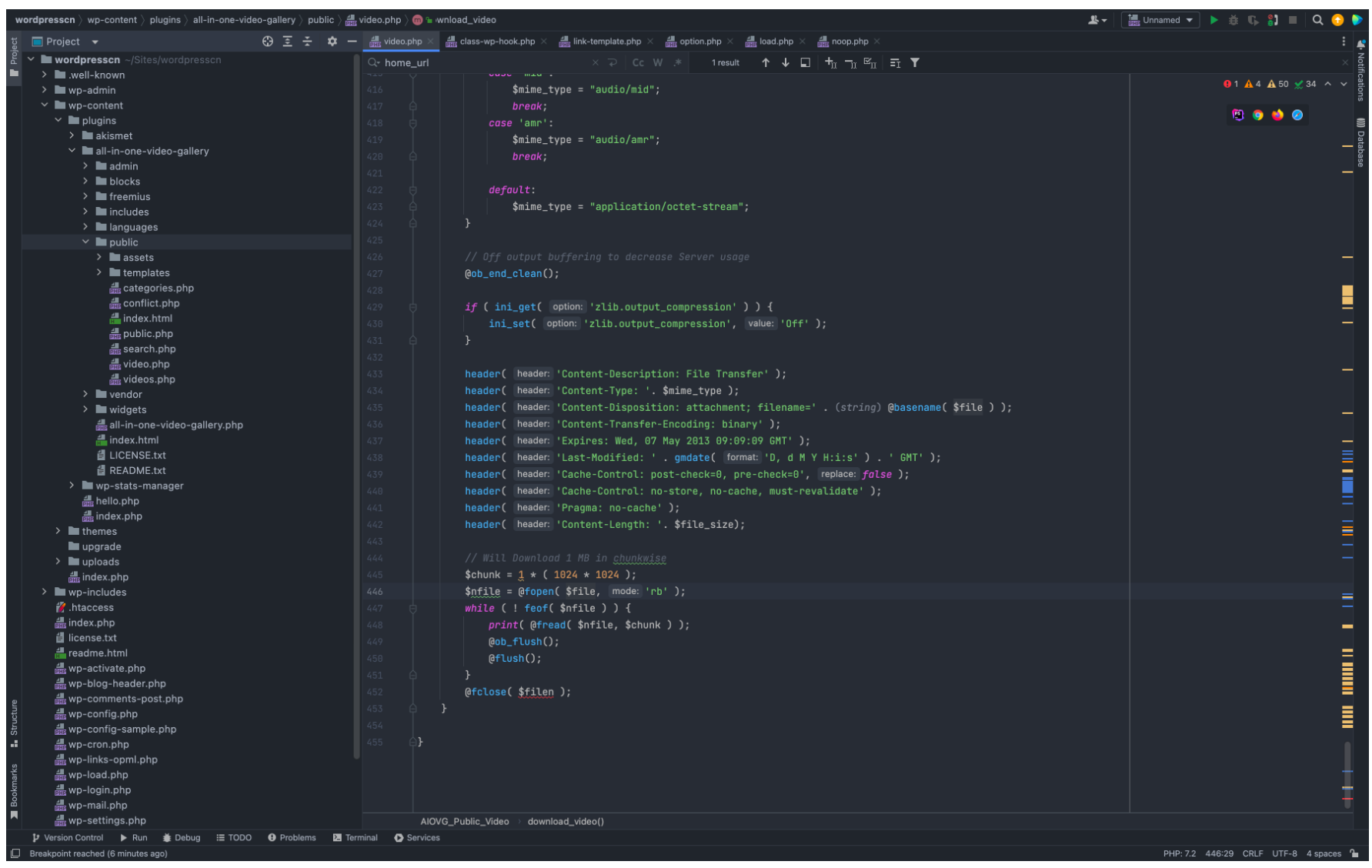Open Project panel settings gear icon

[332, 42]
